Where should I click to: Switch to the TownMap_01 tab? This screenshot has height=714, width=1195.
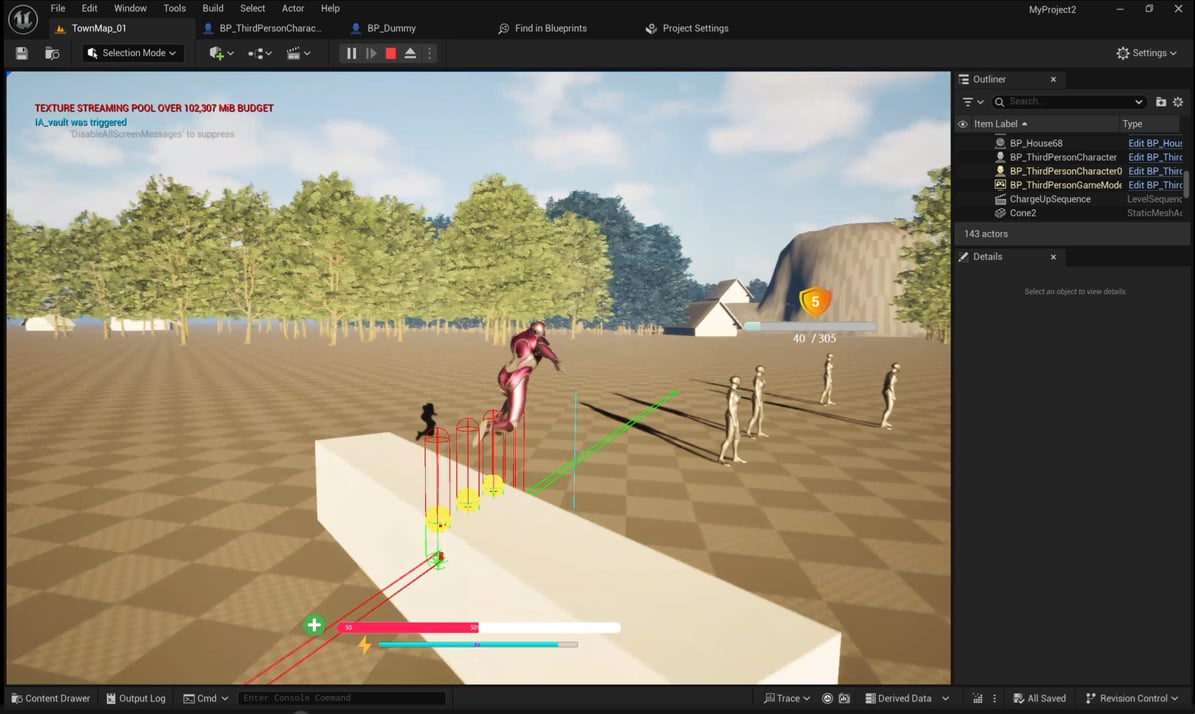[99, 28]
